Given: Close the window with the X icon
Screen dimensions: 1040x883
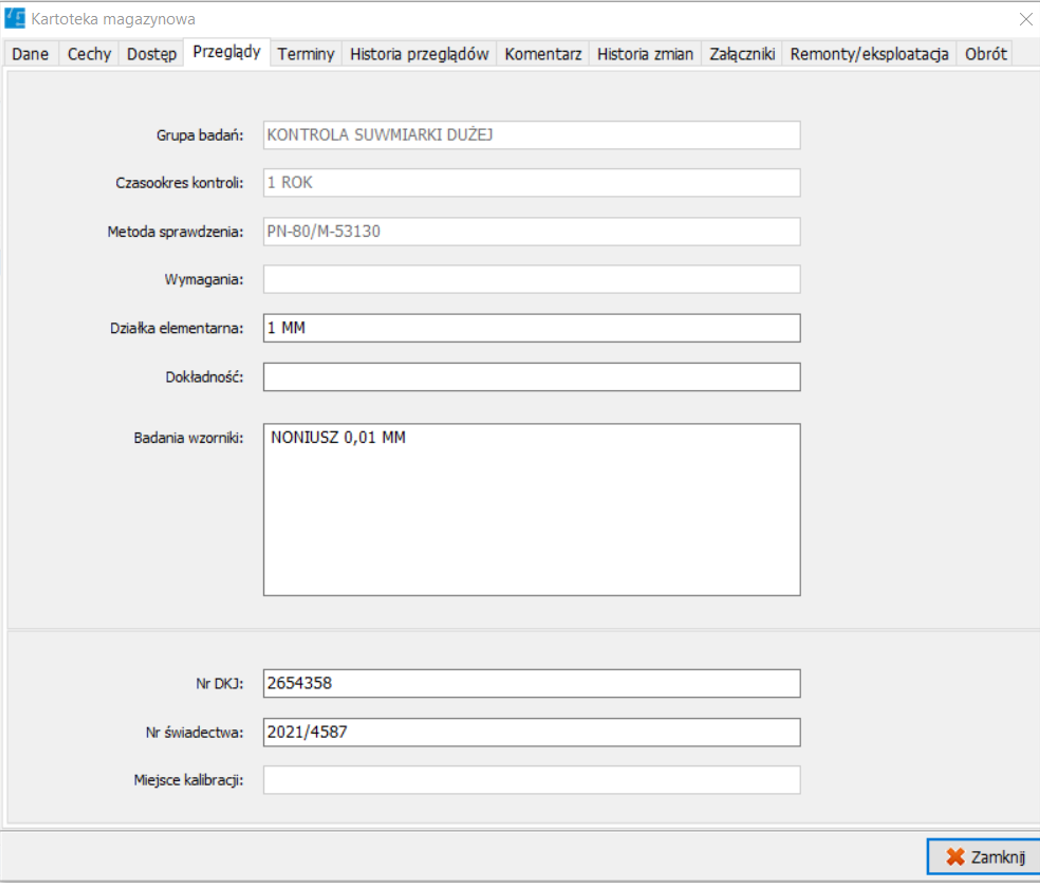Looking at the screenshot, I should (1025, 19).
